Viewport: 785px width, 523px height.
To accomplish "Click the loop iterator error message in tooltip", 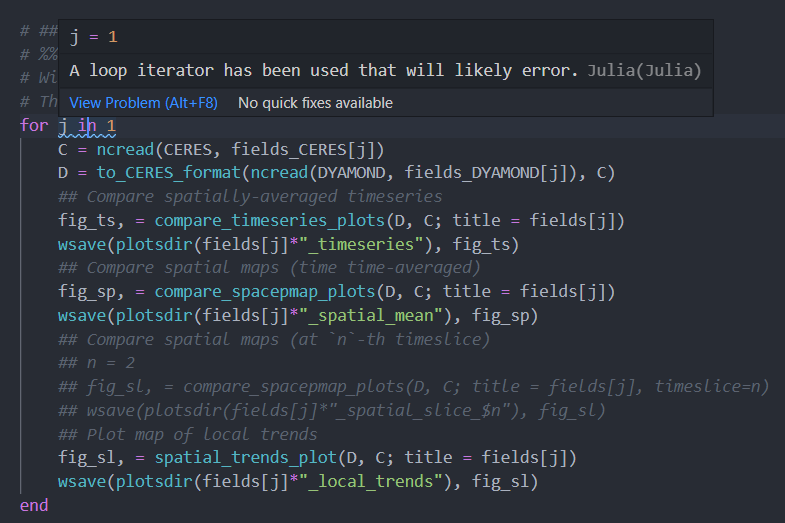I will click(323, 71).
